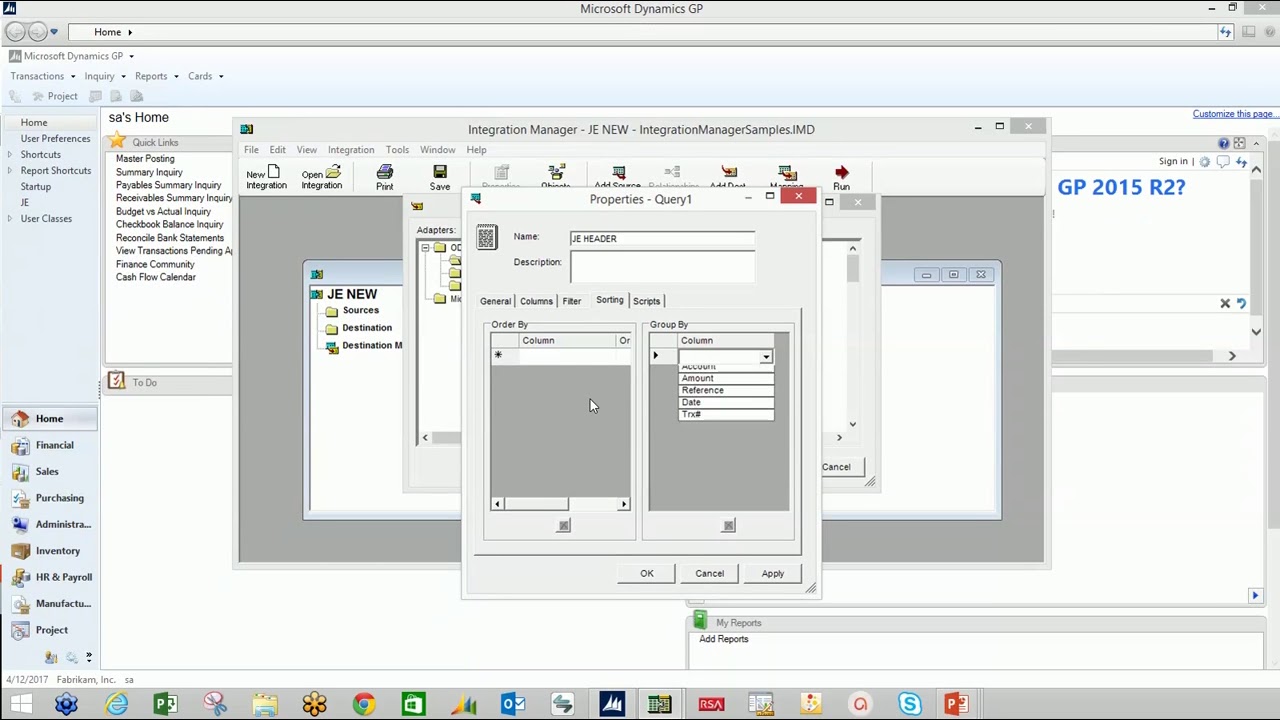Open the Group By column dropdown arrow

pos(766,357)
